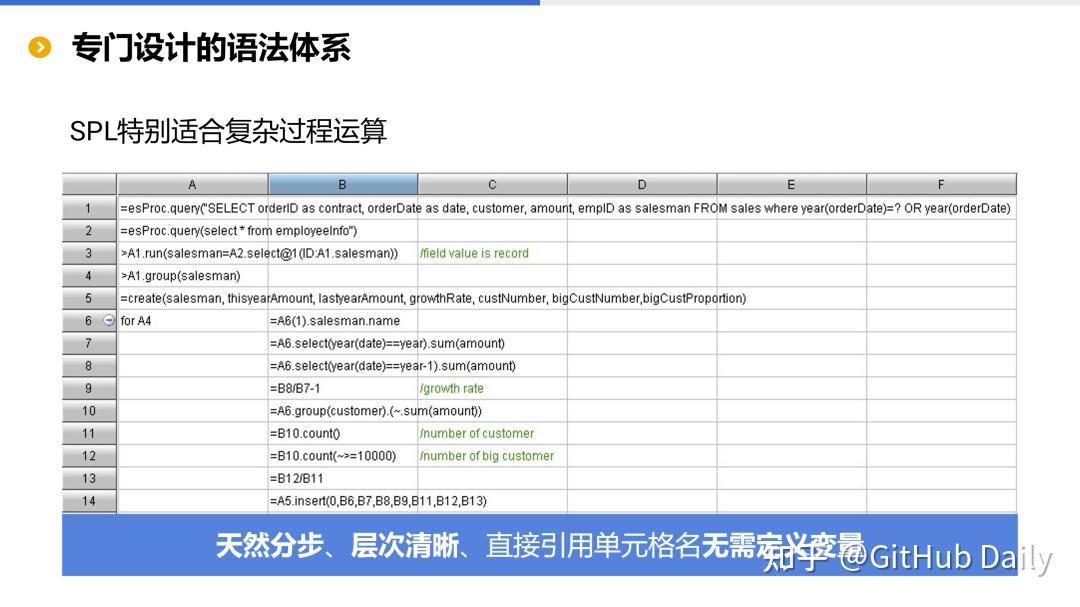Click cell '=A6.group(customer).(~.sum(amount))'
The height and width of the screenshot is (607, 1080).
coord(375,411)
